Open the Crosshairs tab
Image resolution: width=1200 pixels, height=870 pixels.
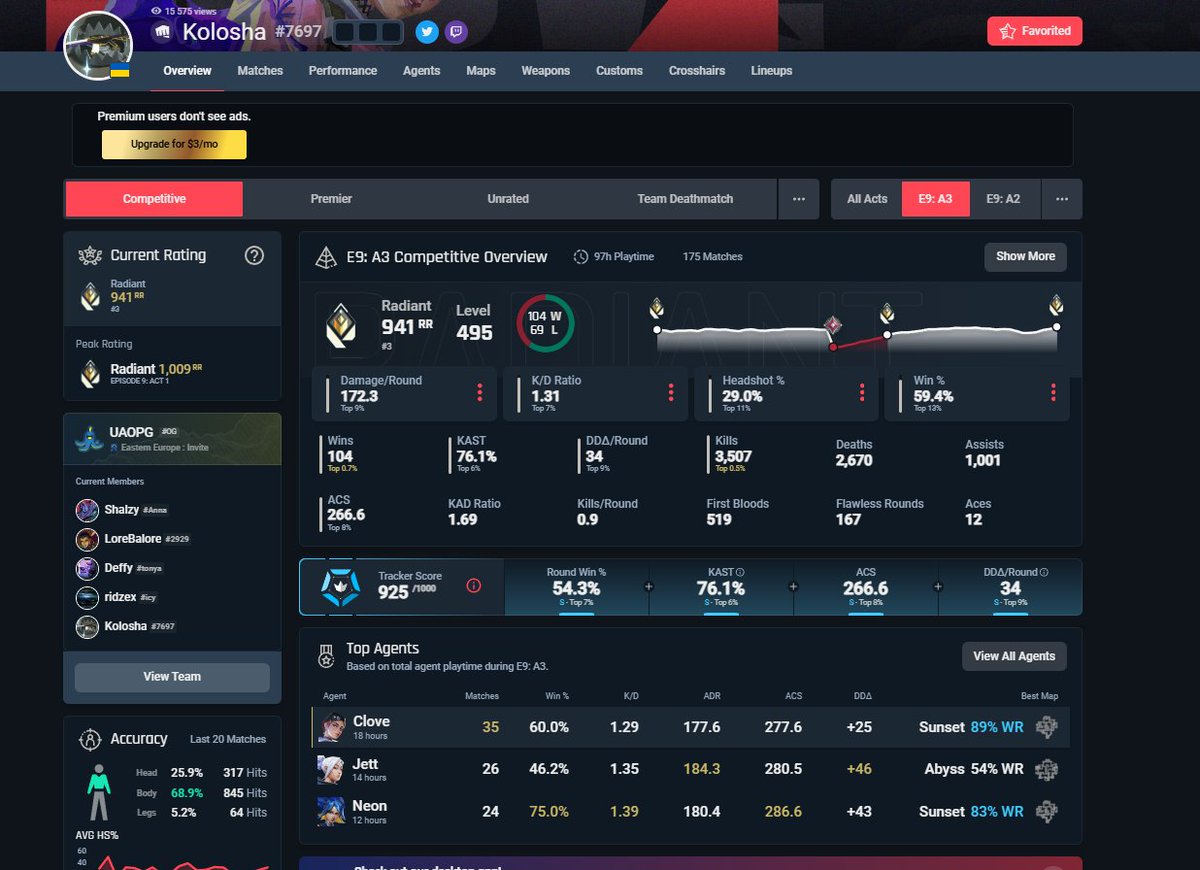(x=697, y=71)
